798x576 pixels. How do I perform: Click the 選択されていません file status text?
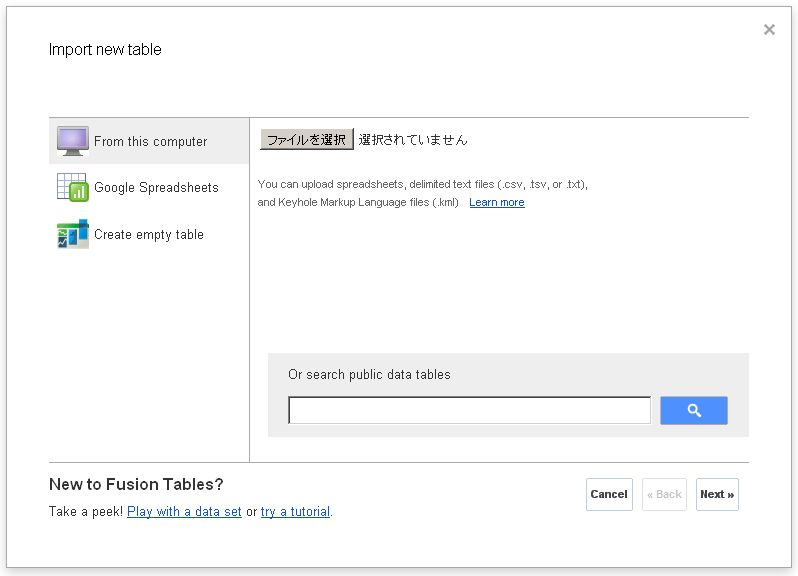point(413,140)
